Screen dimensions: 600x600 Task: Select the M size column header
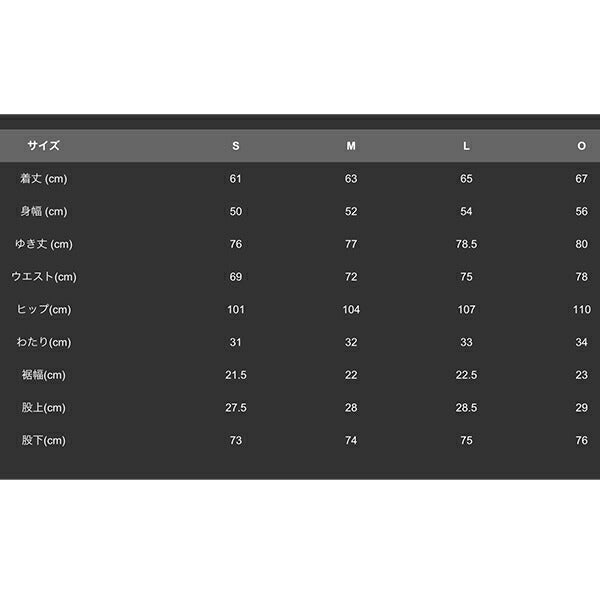pyautogui.click(x=351, y=146)
